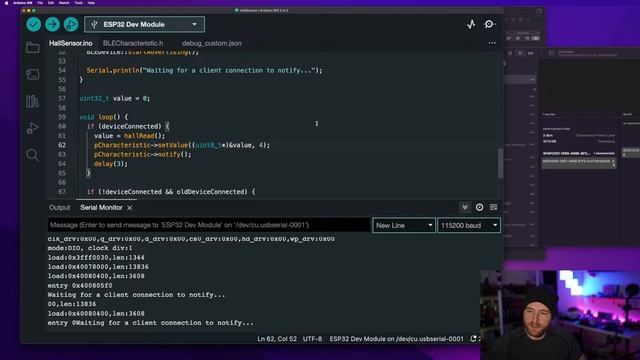This screenshot has width=640, height=360.
Task: Open the File menu
Action: [40, 3]
